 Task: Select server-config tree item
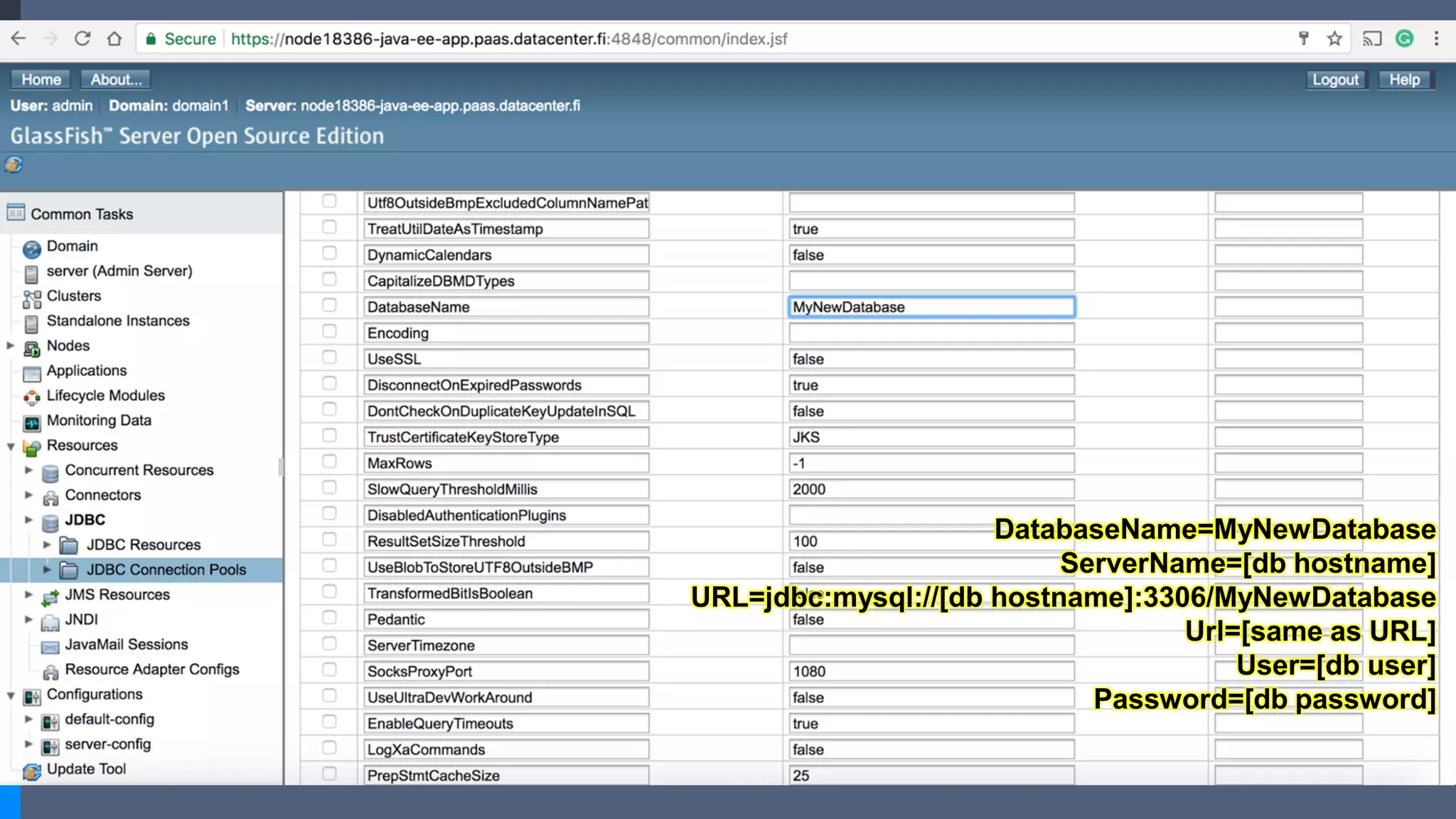(108, 744)
